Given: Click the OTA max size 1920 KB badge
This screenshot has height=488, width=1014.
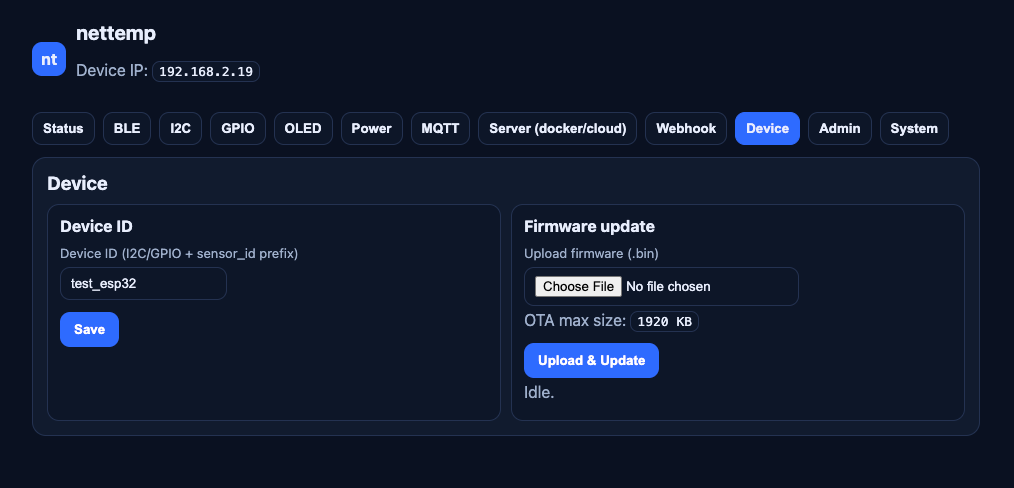Looking at the screenshot, I should [x=664, y=321].
